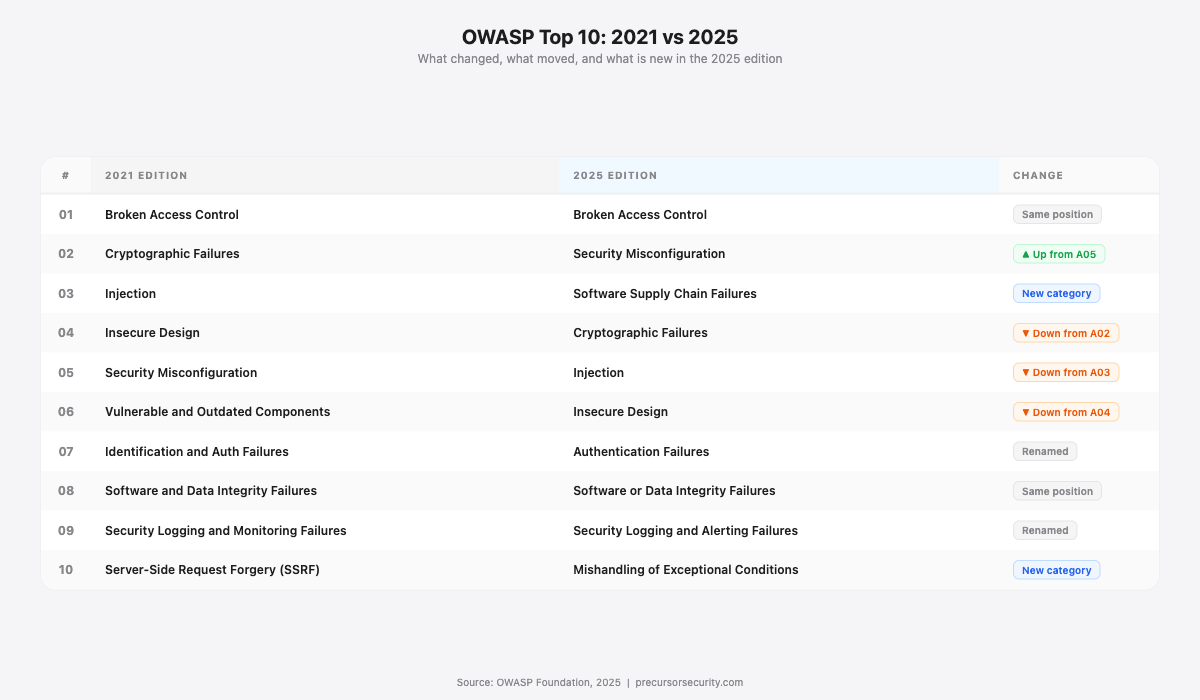
Task: Open the '2021 Edition' column header
Action: click(x=146, y=175)
